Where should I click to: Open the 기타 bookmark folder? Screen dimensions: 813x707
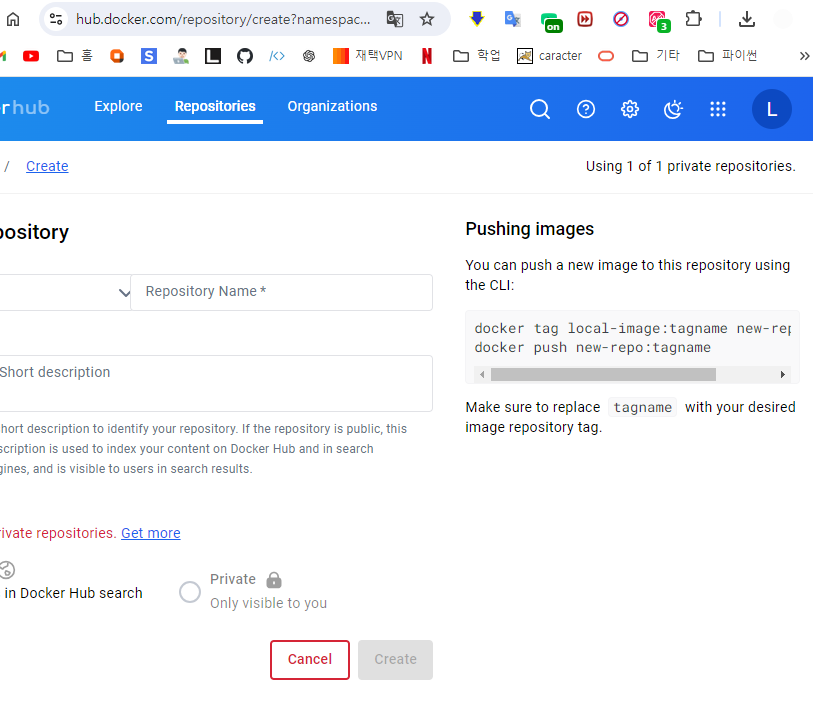tap(655, 55)
